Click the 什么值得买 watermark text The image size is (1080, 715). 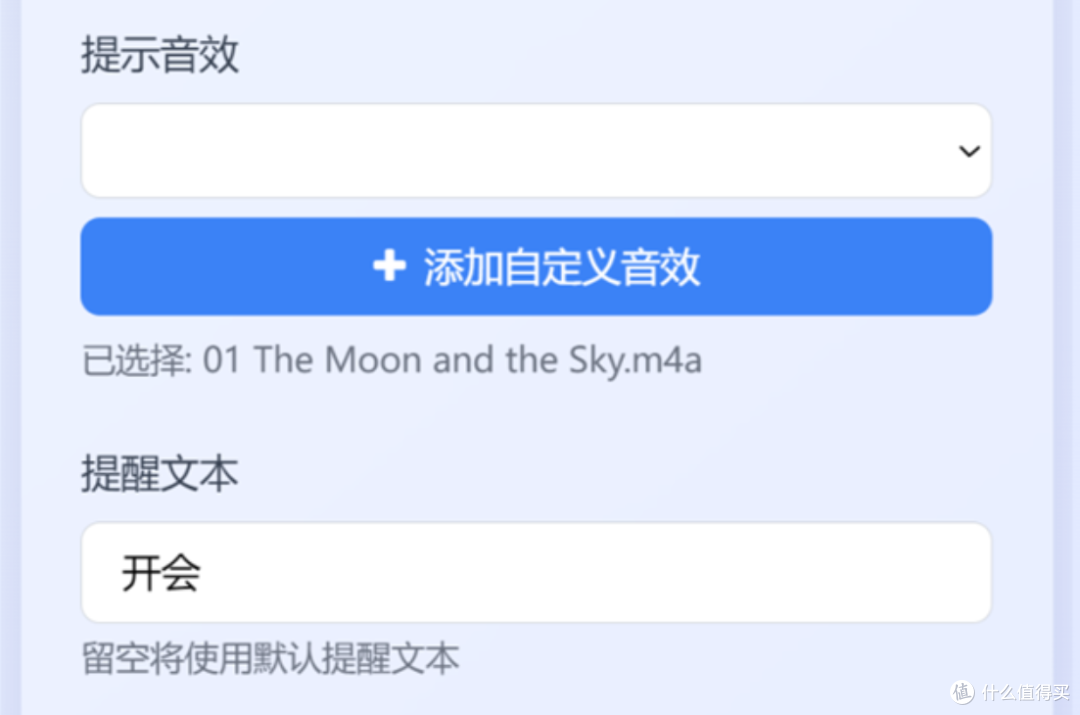[1026, 692]
